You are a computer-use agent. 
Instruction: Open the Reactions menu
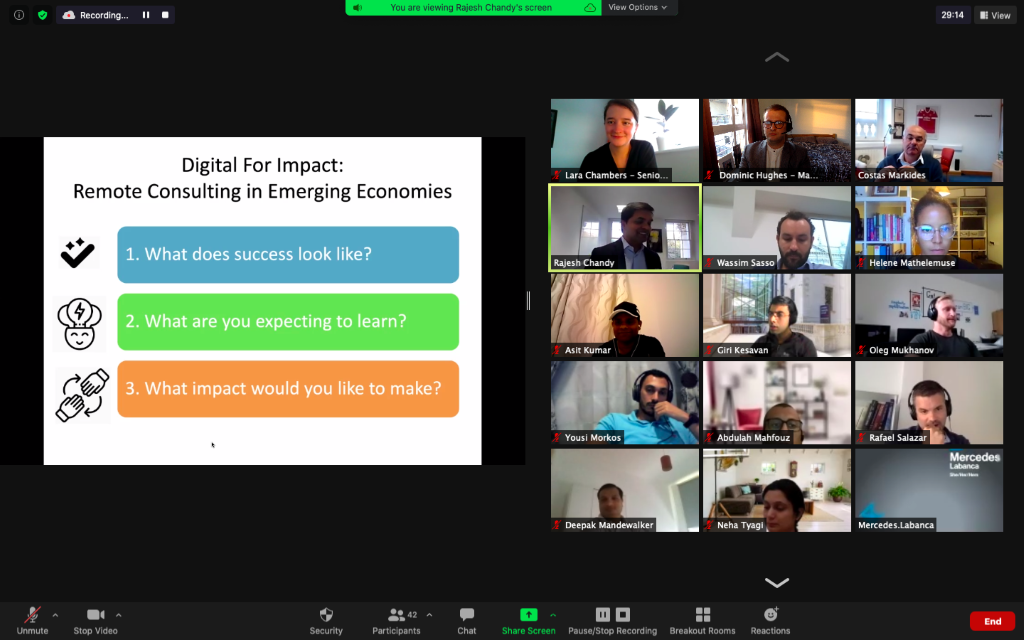click(x=770, y=621)
